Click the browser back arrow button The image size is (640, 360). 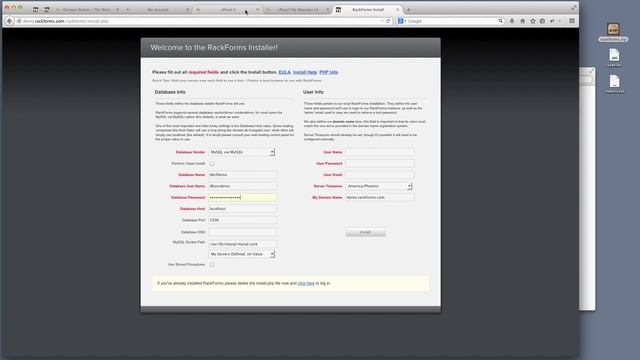[x=10, y=21]
